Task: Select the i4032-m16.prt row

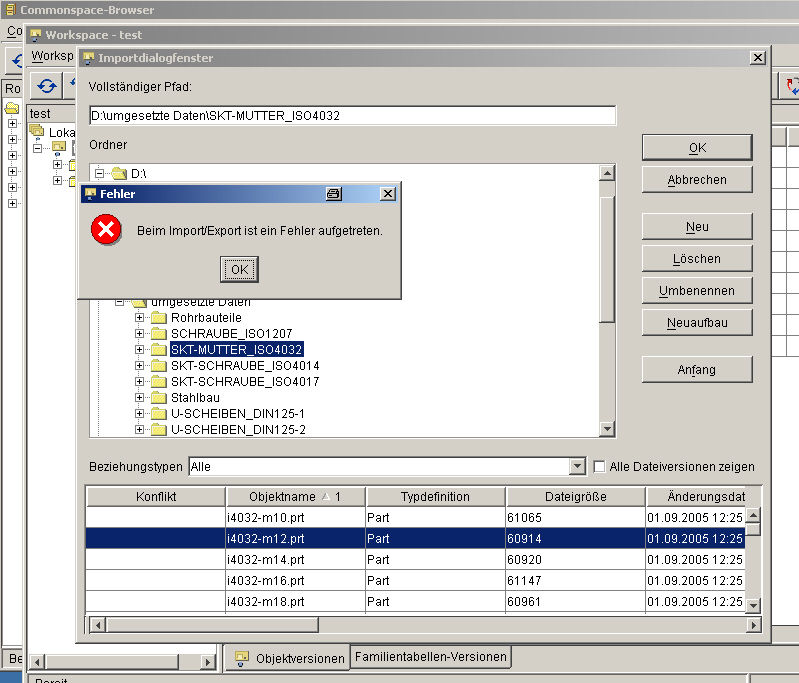Action: click(x=415, y=580)
